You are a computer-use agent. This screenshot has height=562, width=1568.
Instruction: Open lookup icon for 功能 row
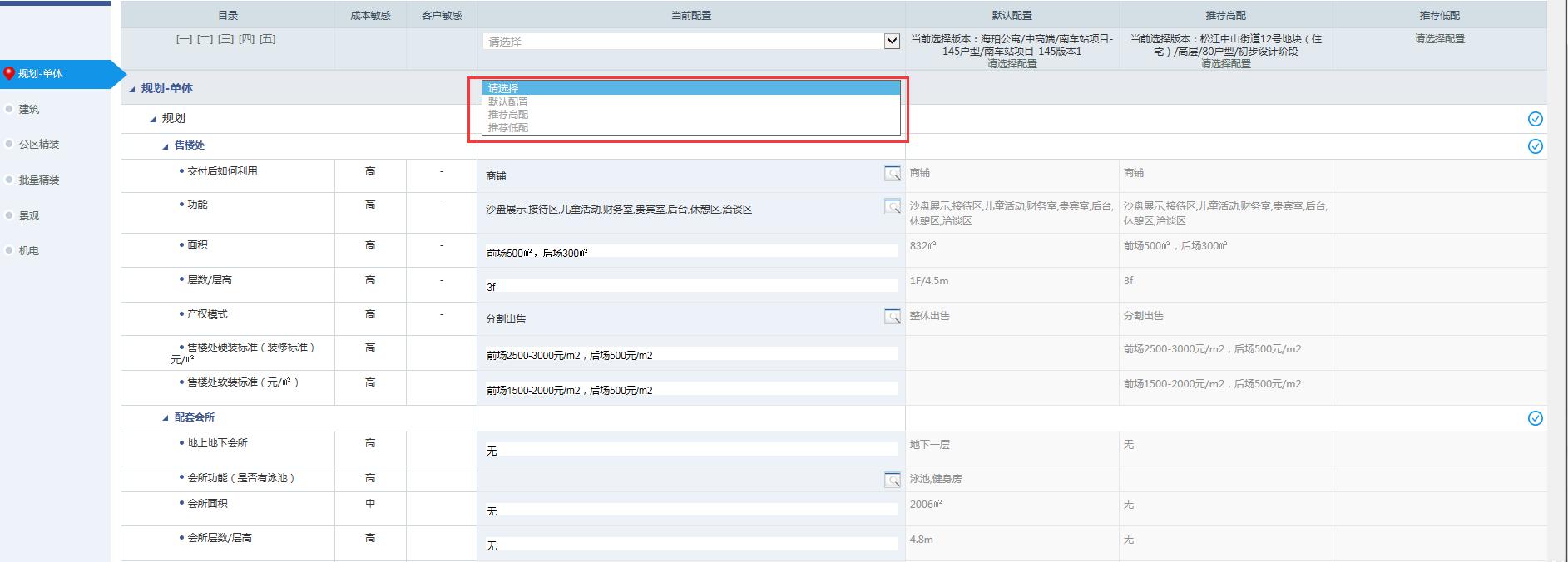(x=892, y=206)
